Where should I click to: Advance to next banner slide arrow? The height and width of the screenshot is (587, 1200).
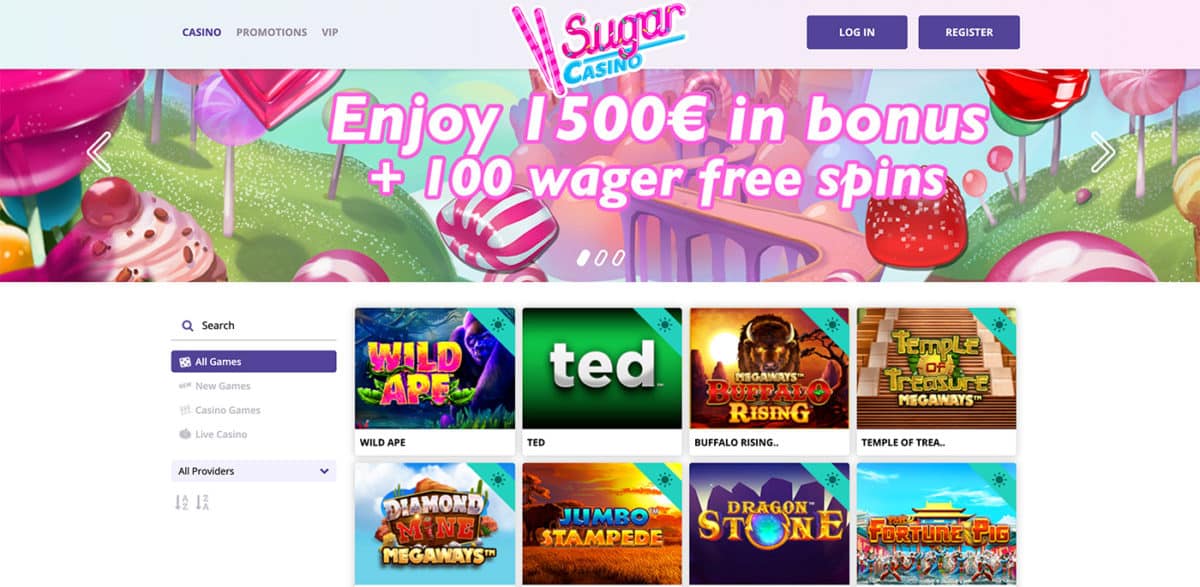[1102, 152]
